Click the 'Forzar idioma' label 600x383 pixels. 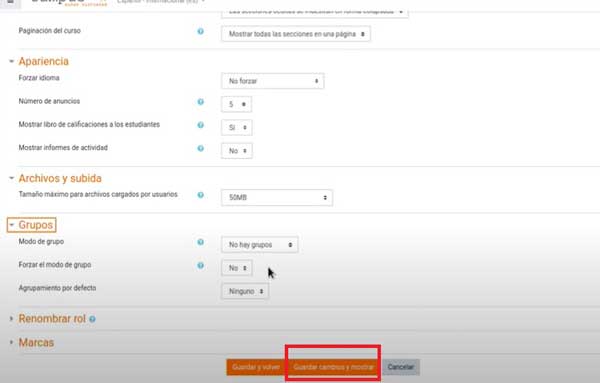click(x=39, y=78)
